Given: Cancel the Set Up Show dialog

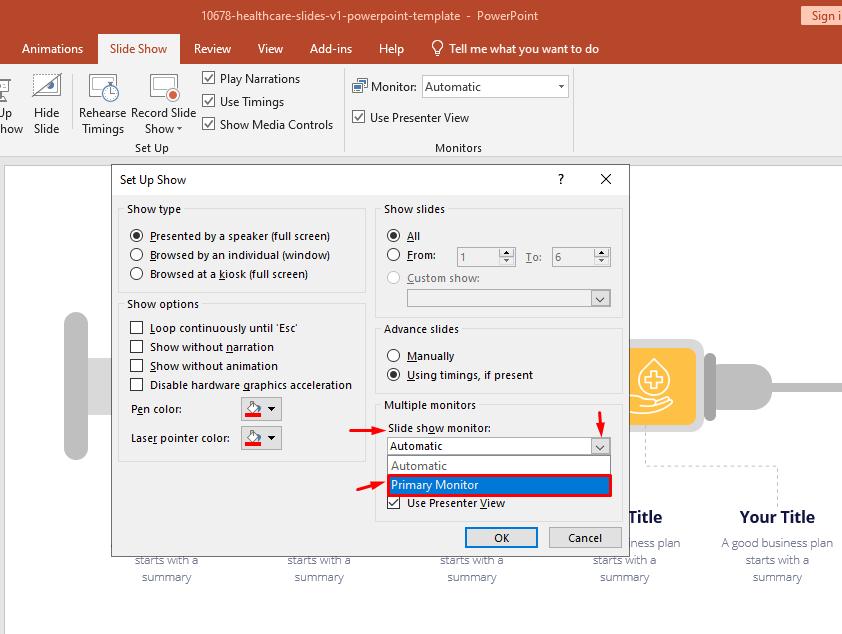Looking at the screenshot, I should click(585, 537).
